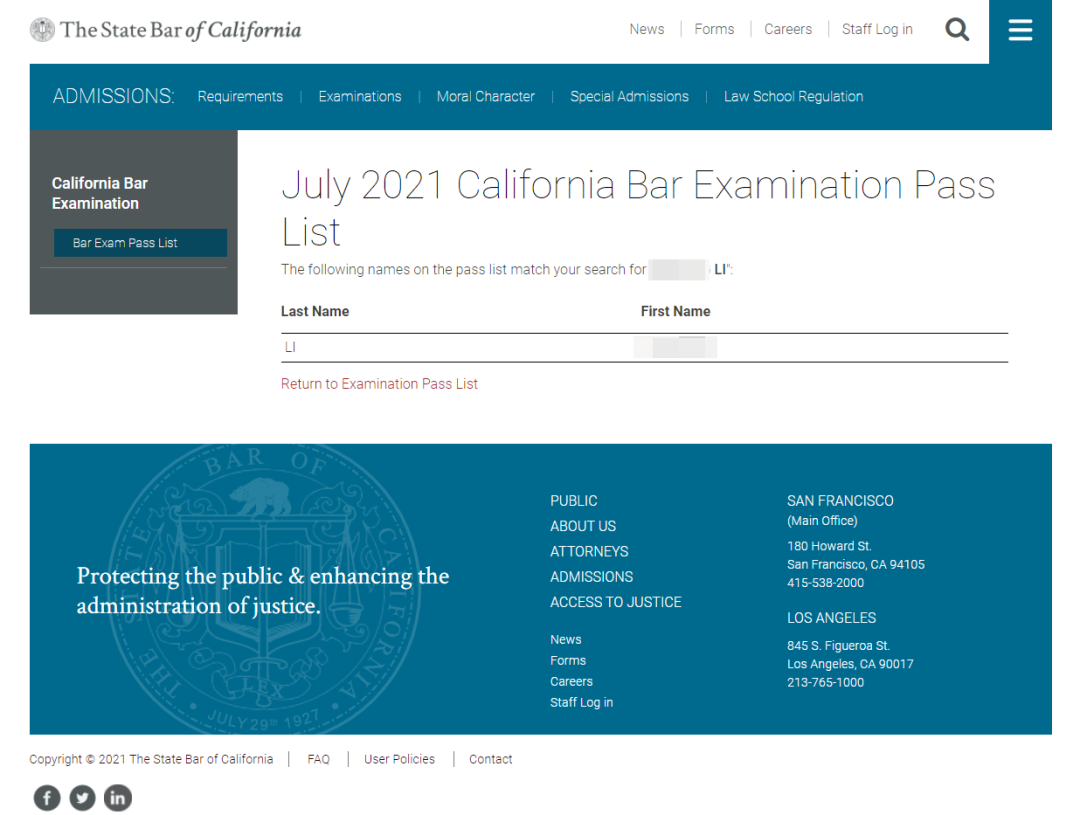Open the Special Admissions menu item
Viewport: 1080px width, 815px height.
629,96
